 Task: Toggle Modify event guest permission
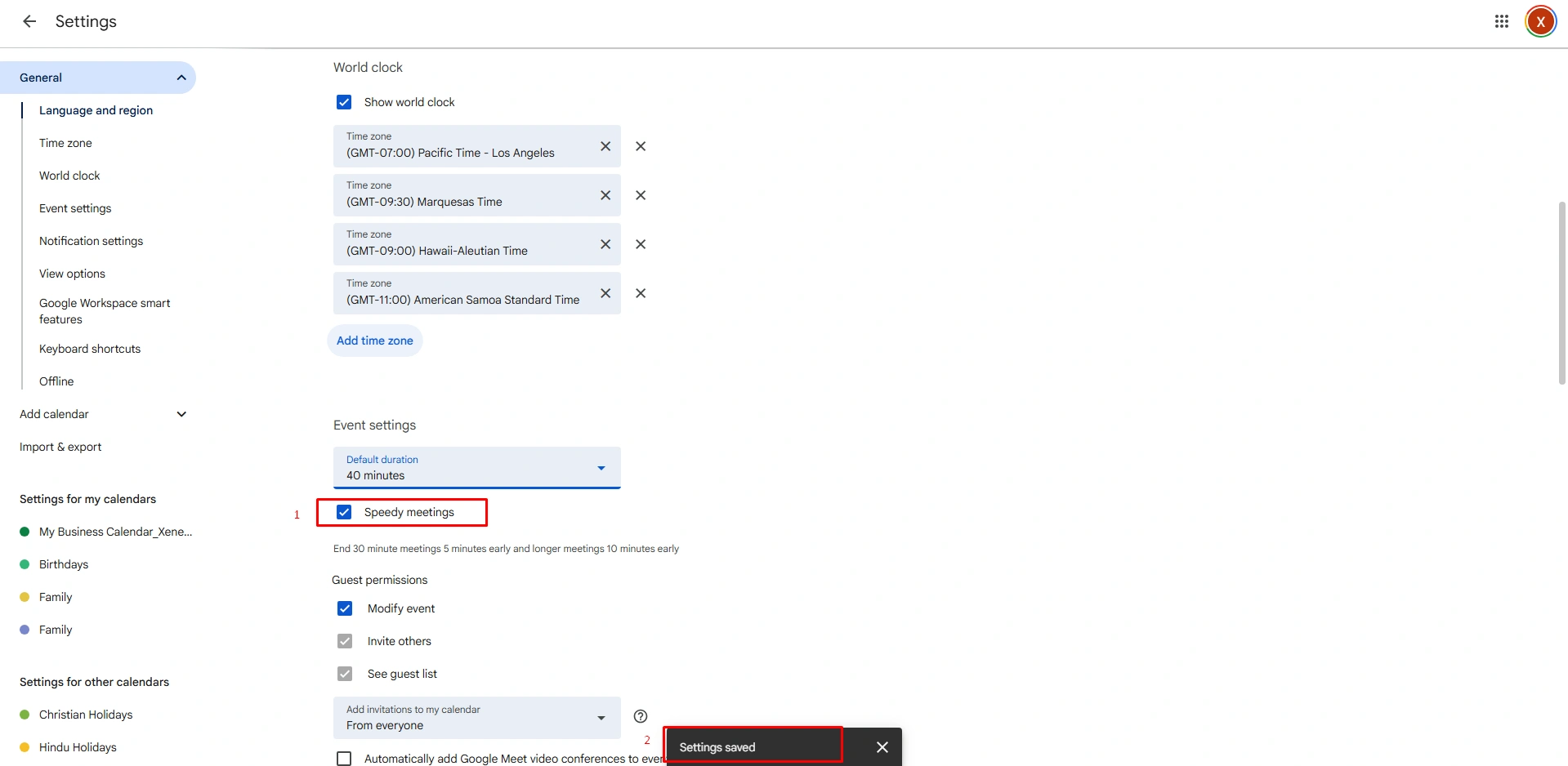[x=345, y=608]
